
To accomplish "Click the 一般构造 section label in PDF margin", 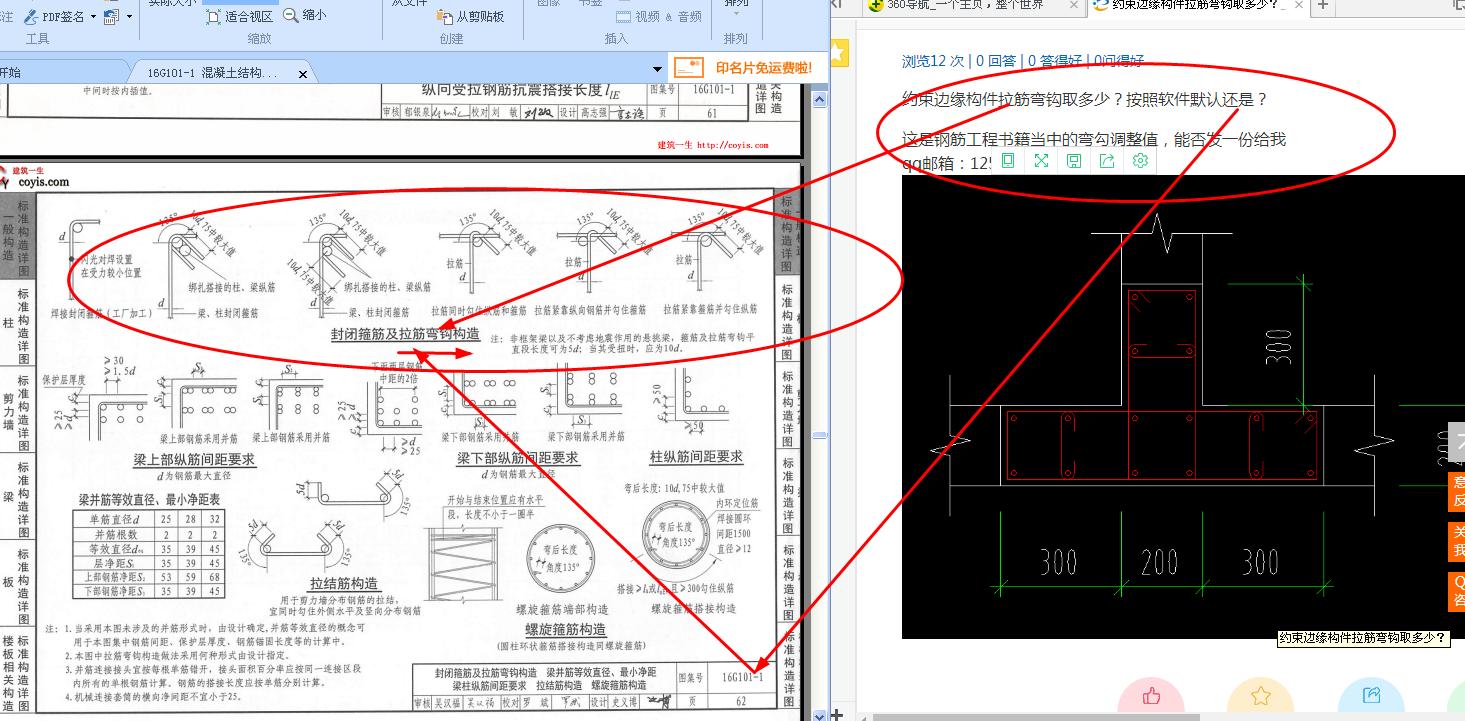I will pos(8,239).
